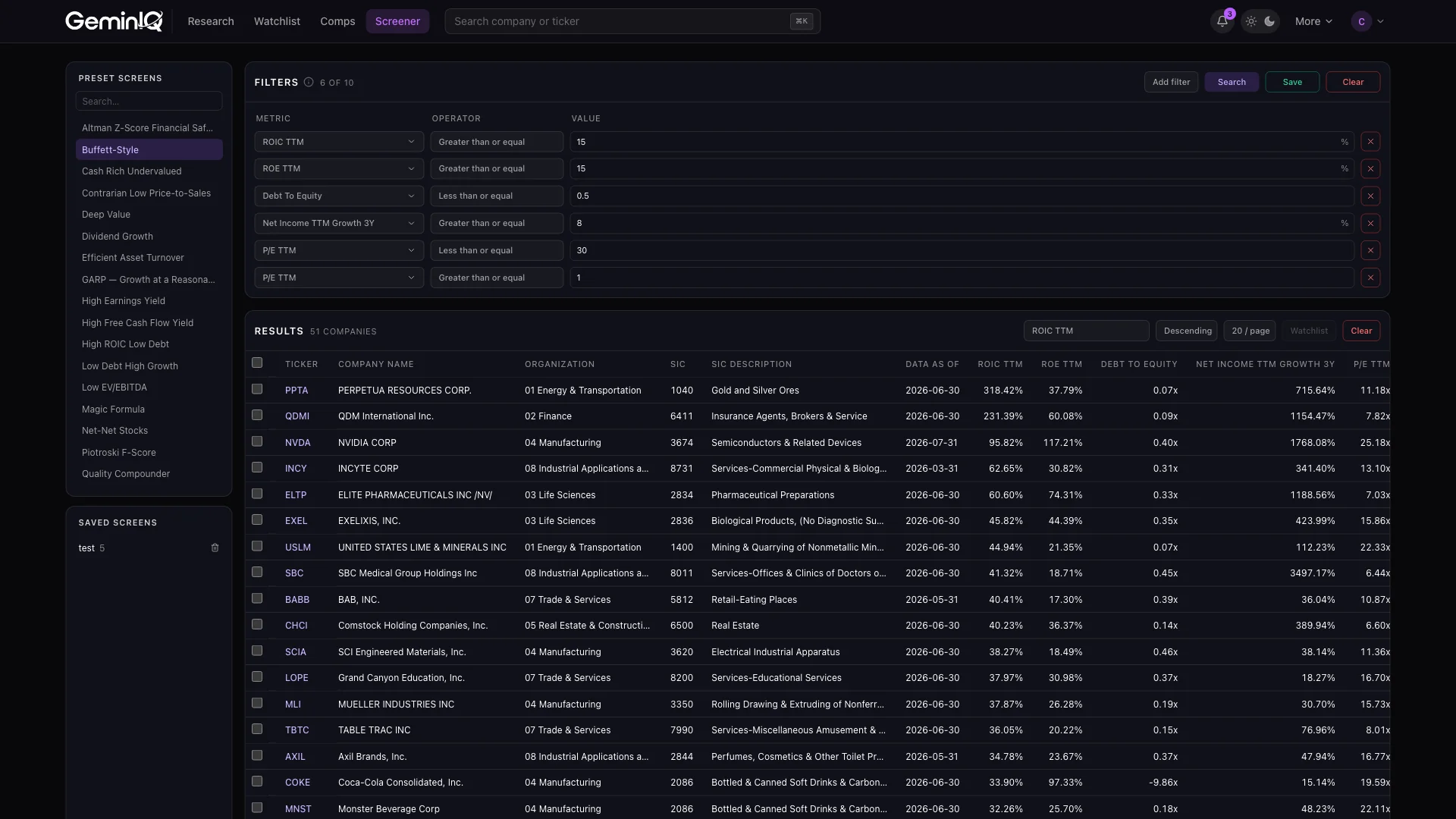Toggle the Descending sort order

click(x=1187, y=331)
